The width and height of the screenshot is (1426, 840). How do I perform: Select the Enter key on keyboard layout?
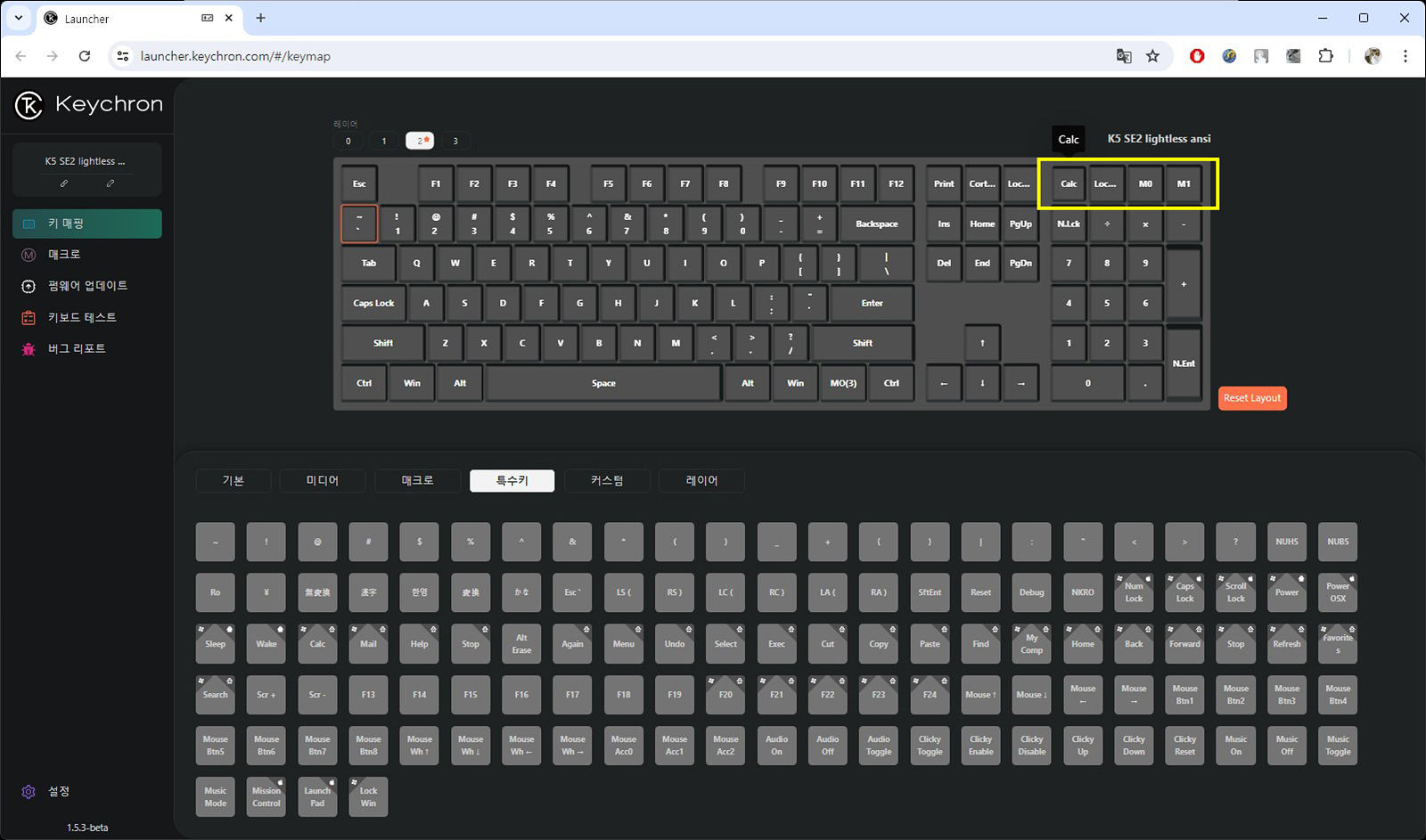coord(872,303)
